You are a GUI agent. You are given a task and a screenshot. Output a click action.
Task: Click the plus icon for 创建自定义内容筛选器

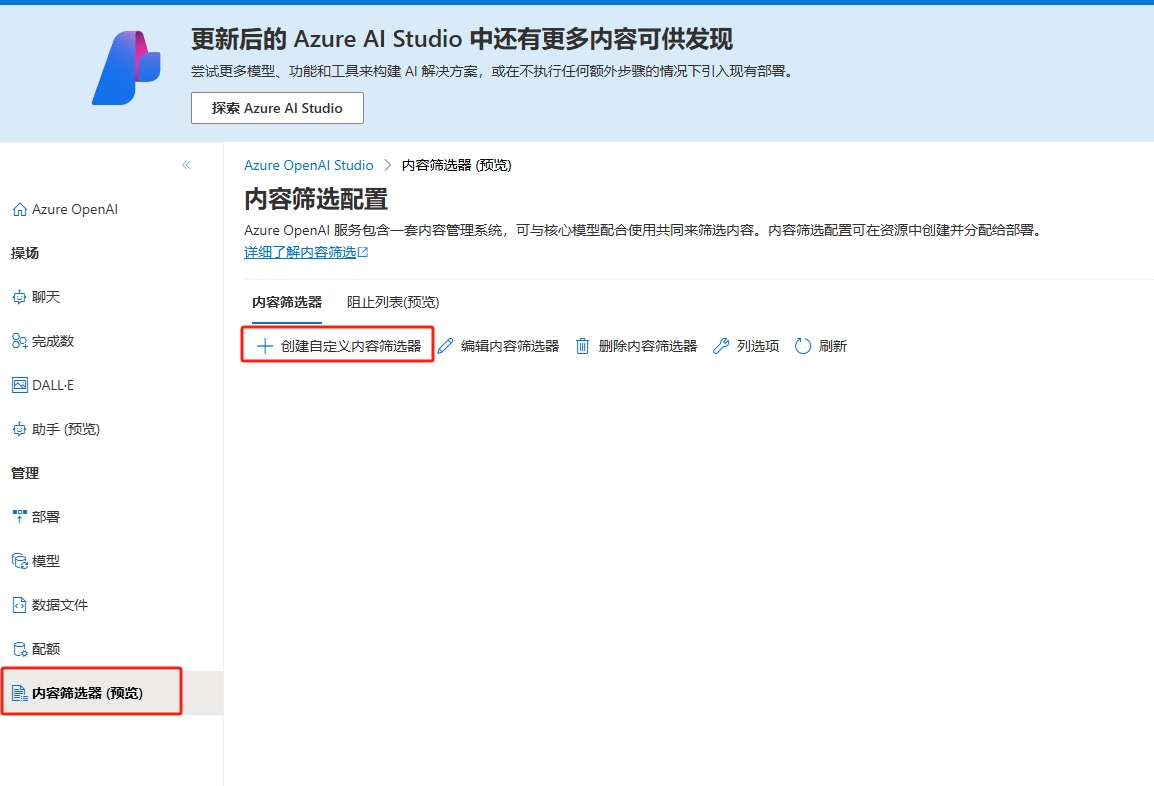(x=265, y=346)
